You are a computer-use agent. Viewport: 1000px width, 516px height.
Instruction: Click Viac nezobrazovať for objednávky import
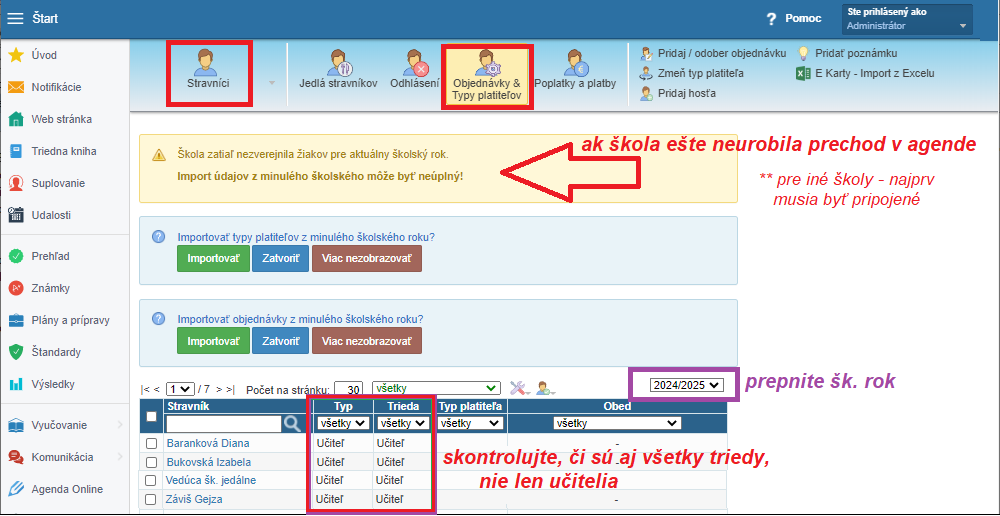(x=366, y=341)
